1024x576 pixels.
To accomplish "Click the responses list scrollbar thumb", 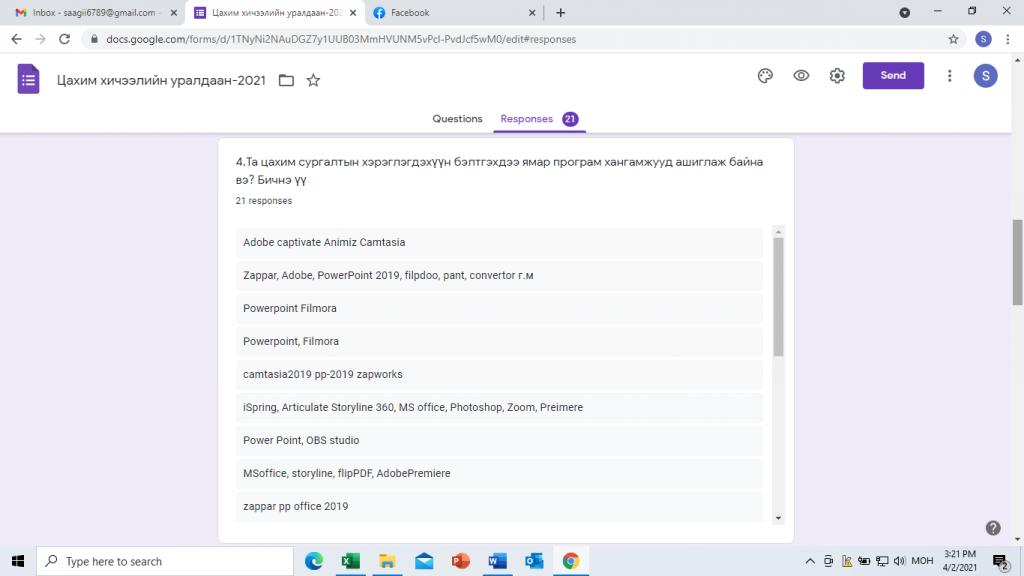I will 778,297.
